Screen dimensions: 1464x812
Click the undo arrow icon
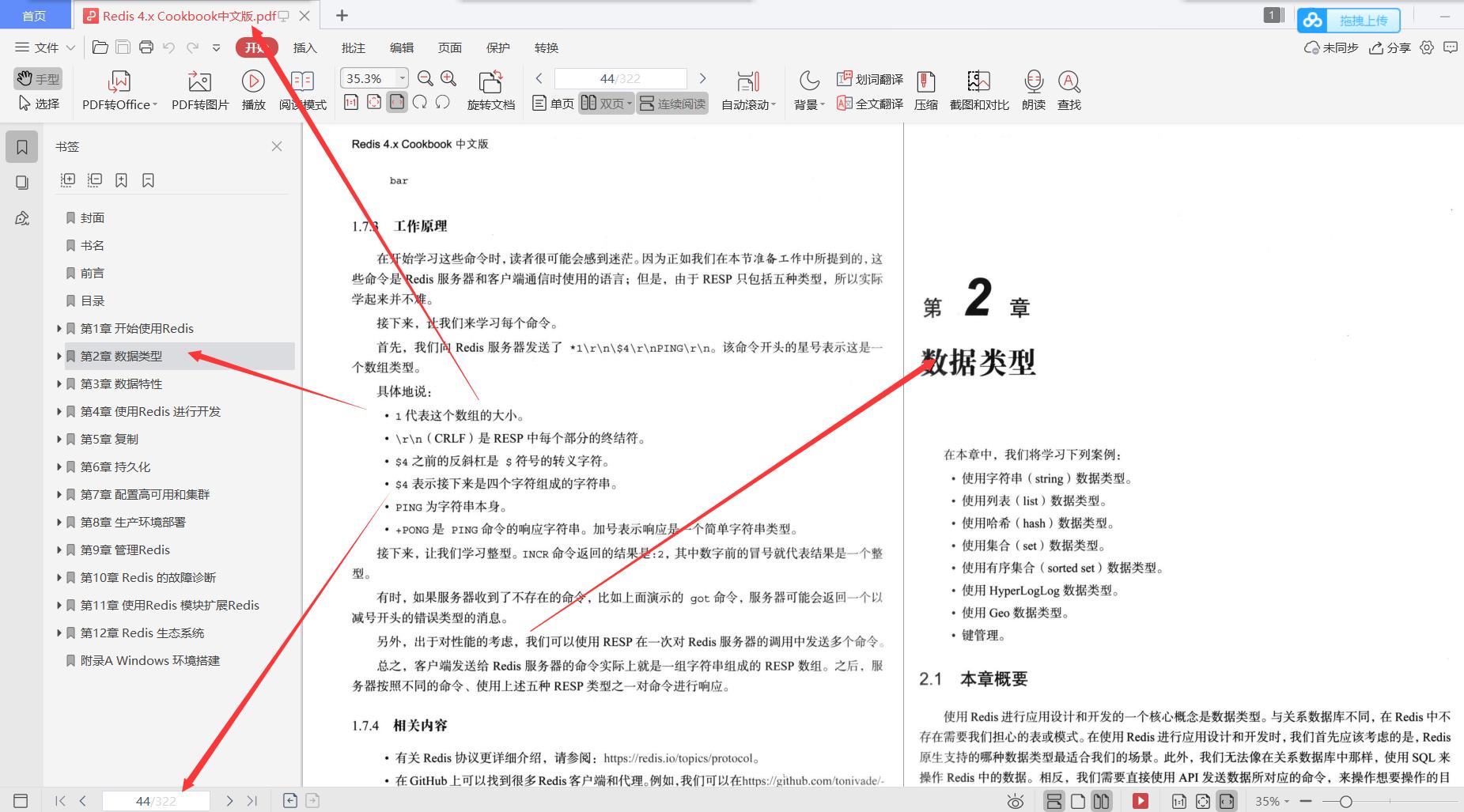click(168, 47)
